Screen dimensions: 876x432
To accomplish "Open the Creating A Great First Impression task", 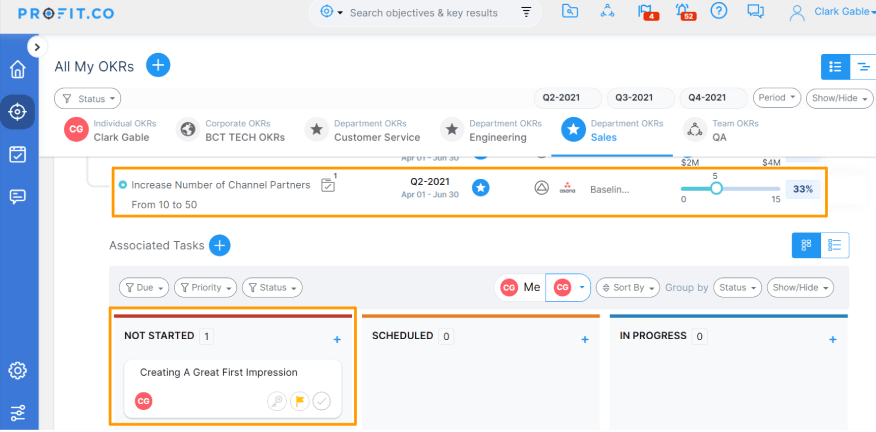I will [218, 372].
